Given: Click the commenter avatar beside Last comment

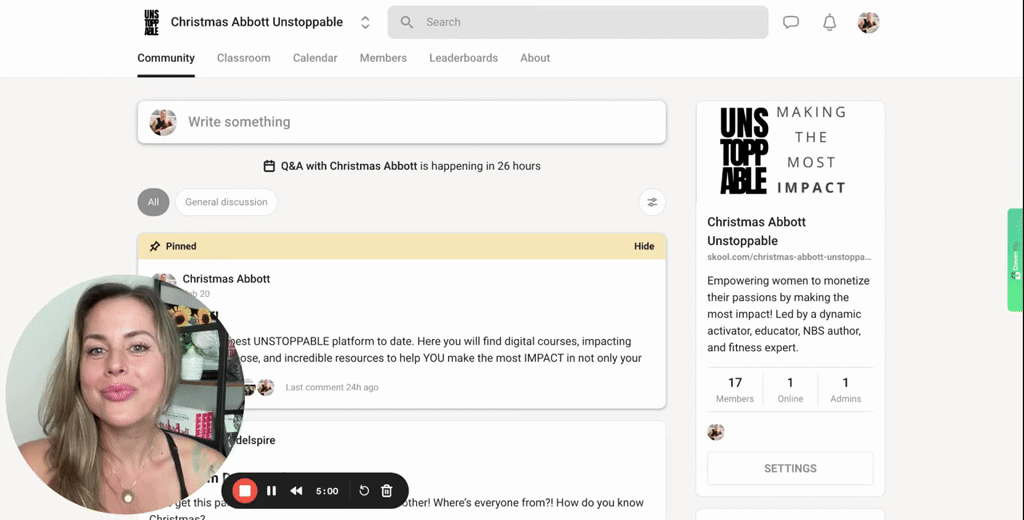Looking at the screenshot, I should (265, 387).
